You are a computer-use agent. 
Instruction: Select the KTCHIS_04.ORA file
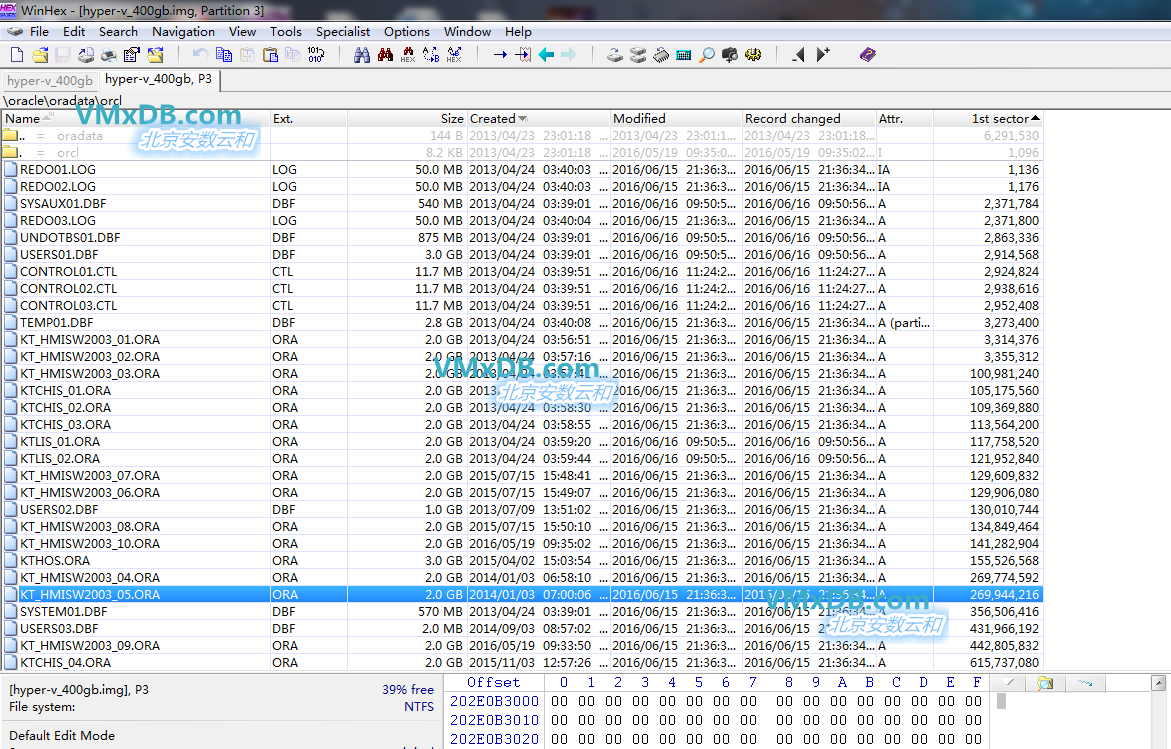(65, 662)
